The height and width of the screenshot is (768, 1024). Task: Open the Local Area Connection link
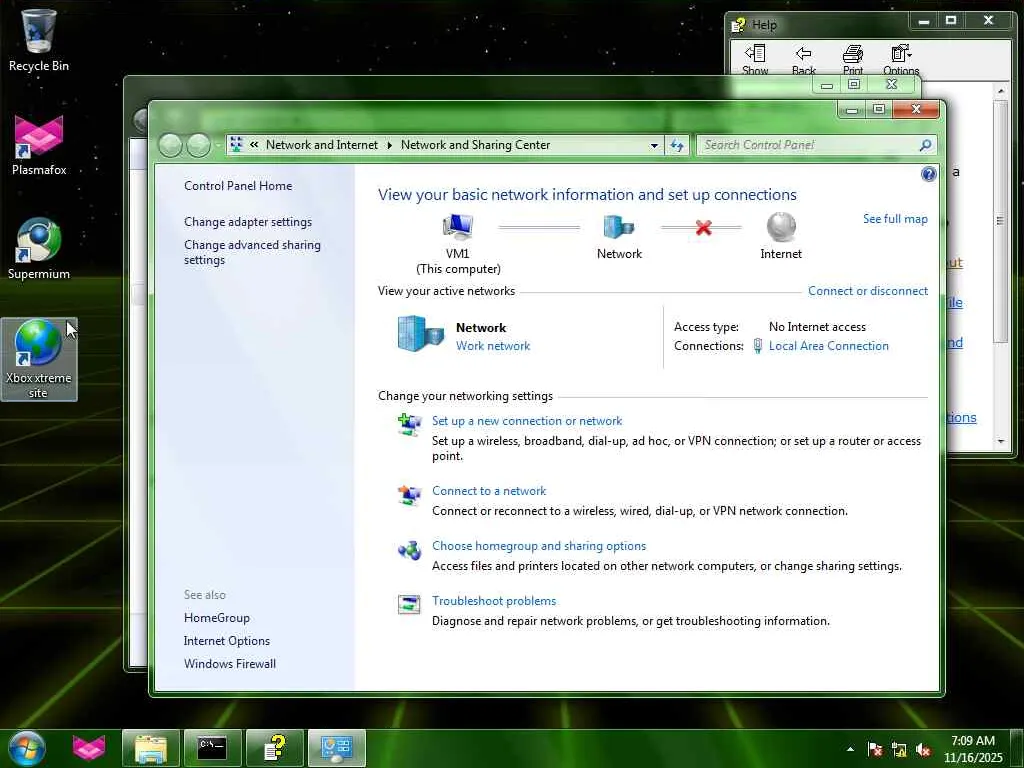[x=828, y=346]
